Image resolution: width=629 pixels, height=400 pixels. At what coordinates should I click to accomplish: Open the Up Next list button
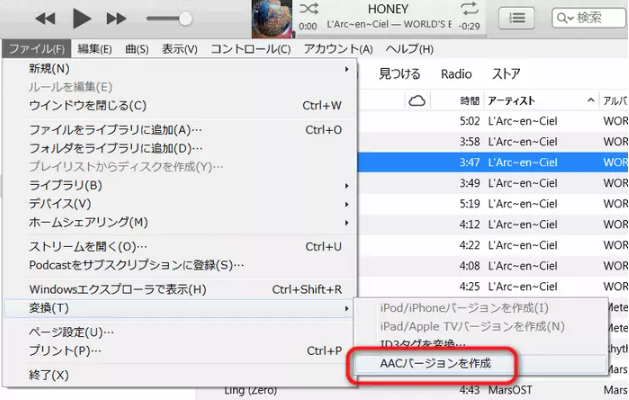pos(516,18)
